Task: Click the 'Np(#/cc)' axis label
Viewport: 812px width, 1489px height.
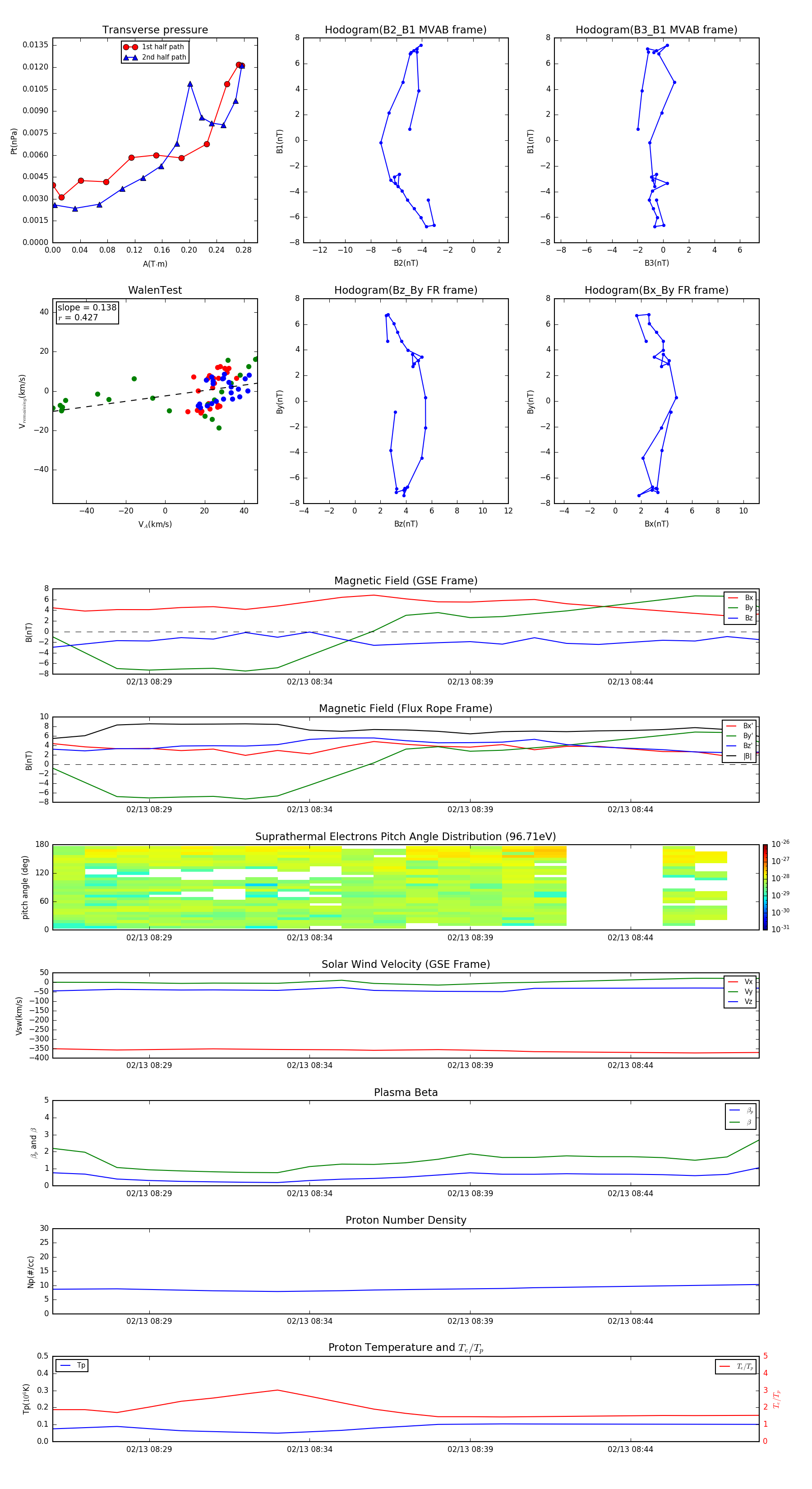Action: pyautogui.click(x=31, y=1272)
